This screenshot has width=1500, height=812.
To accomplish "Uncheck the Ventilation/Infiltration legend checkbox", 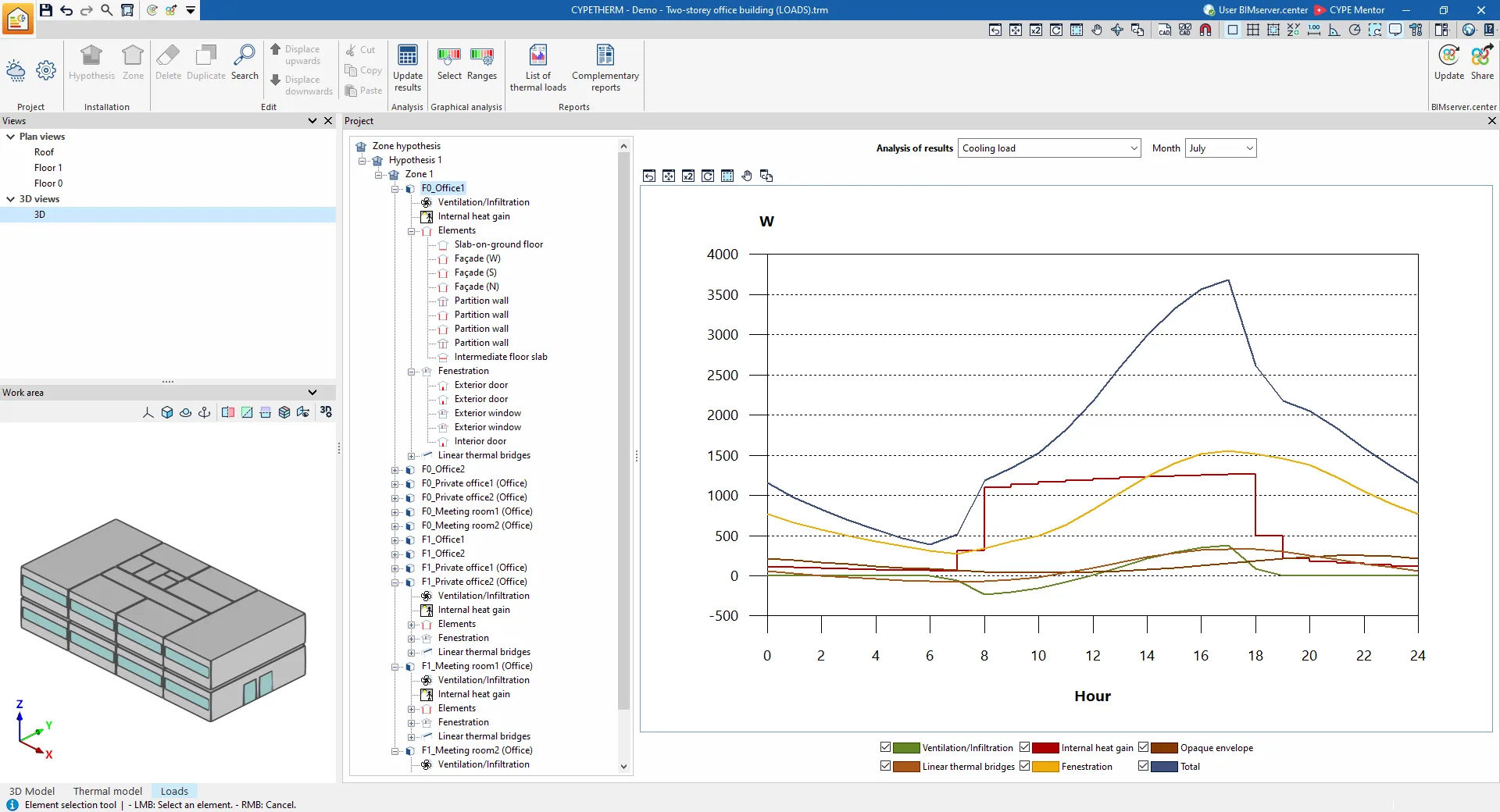I will [x=885, y=747].
